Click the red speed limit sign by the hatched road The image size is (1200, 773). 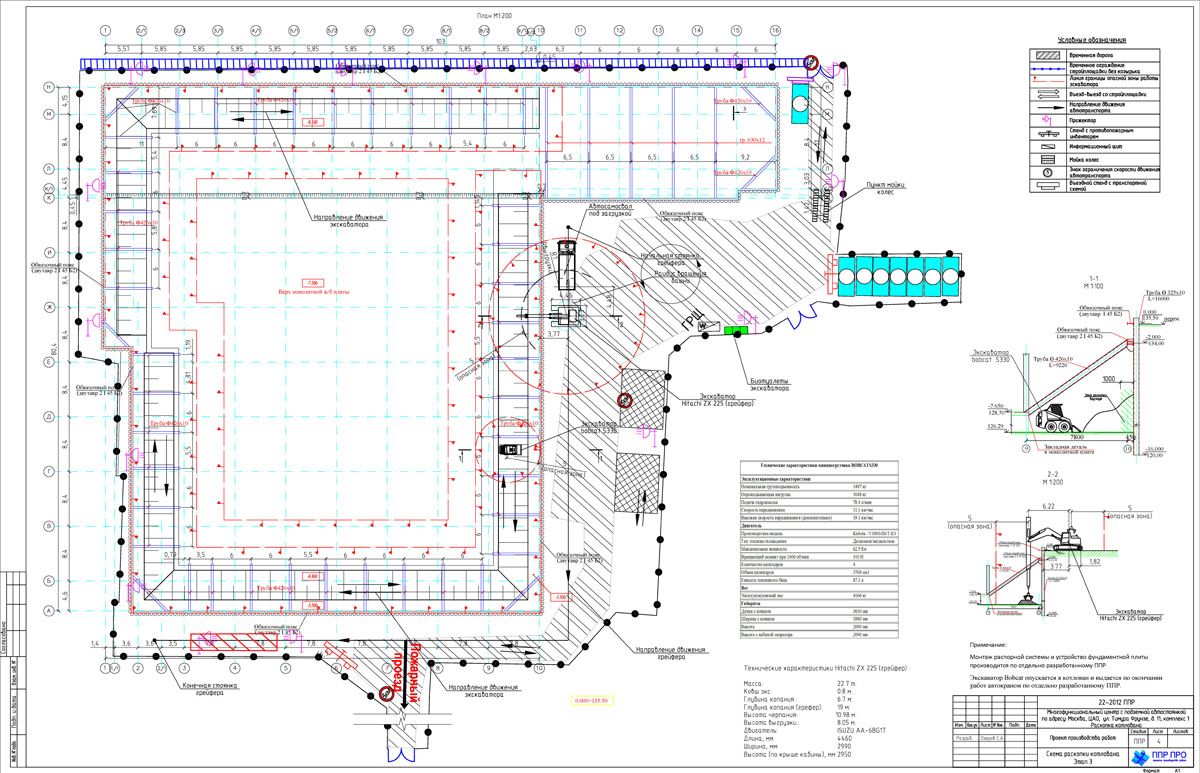coord(625,400)
